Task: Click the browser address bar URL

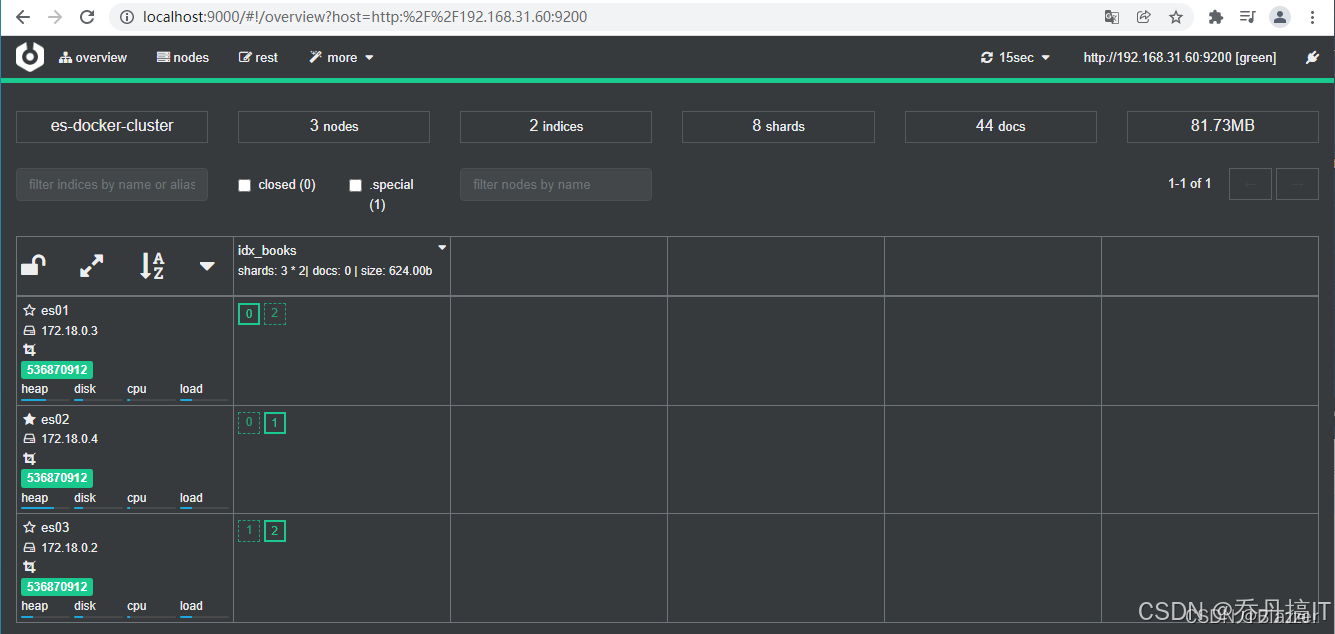Action: pyautogui.click(x=365, y=17)
